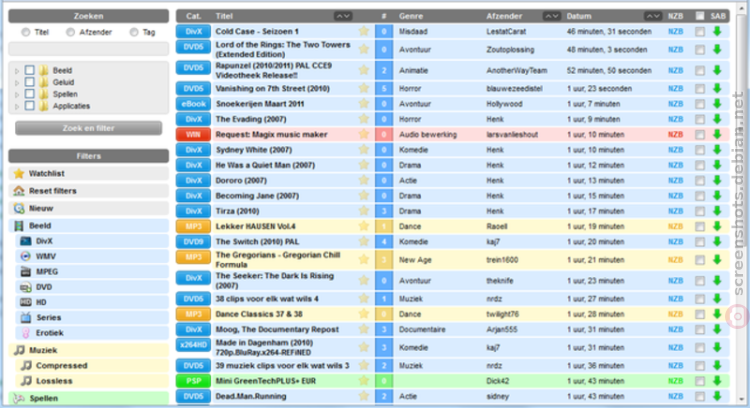Open the Watchlist star filter
Image resolution: width=750 pixels, height=408 pixels.
pos(19,174)
